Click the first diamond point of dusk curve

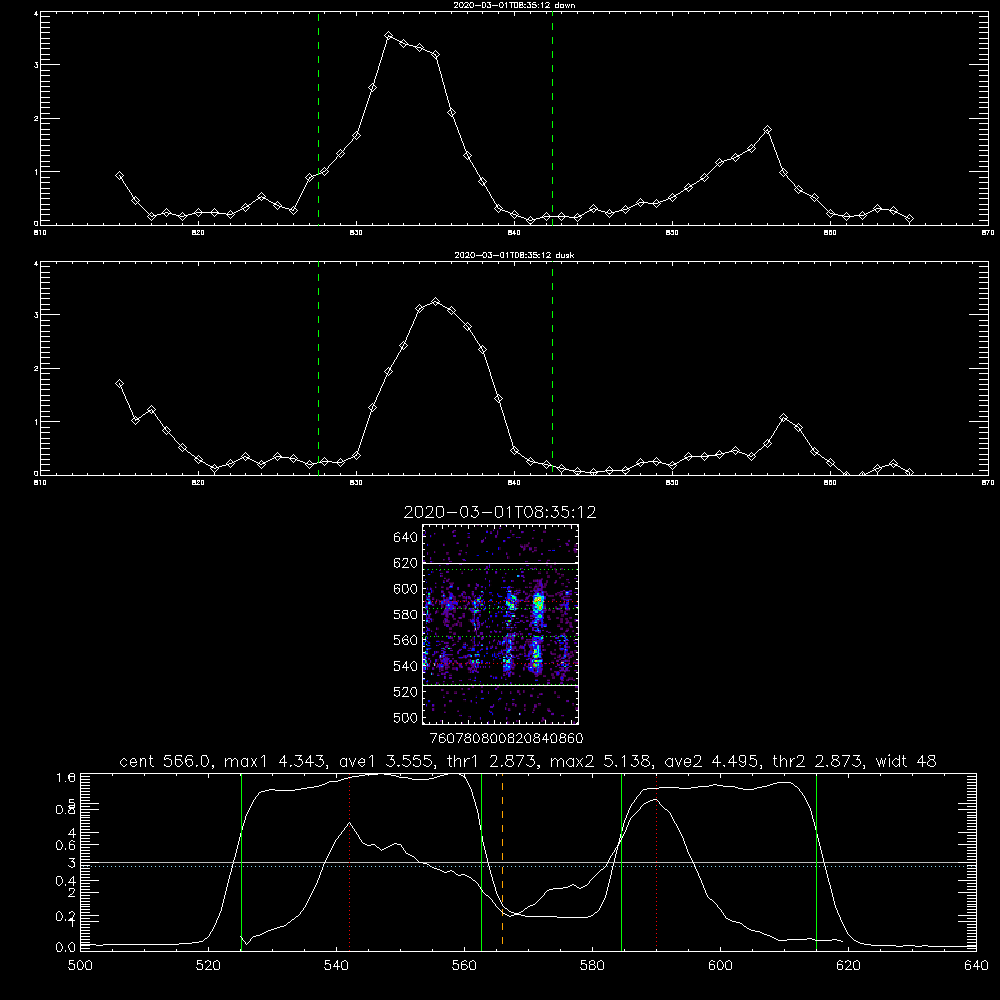(x=119, y=384)
